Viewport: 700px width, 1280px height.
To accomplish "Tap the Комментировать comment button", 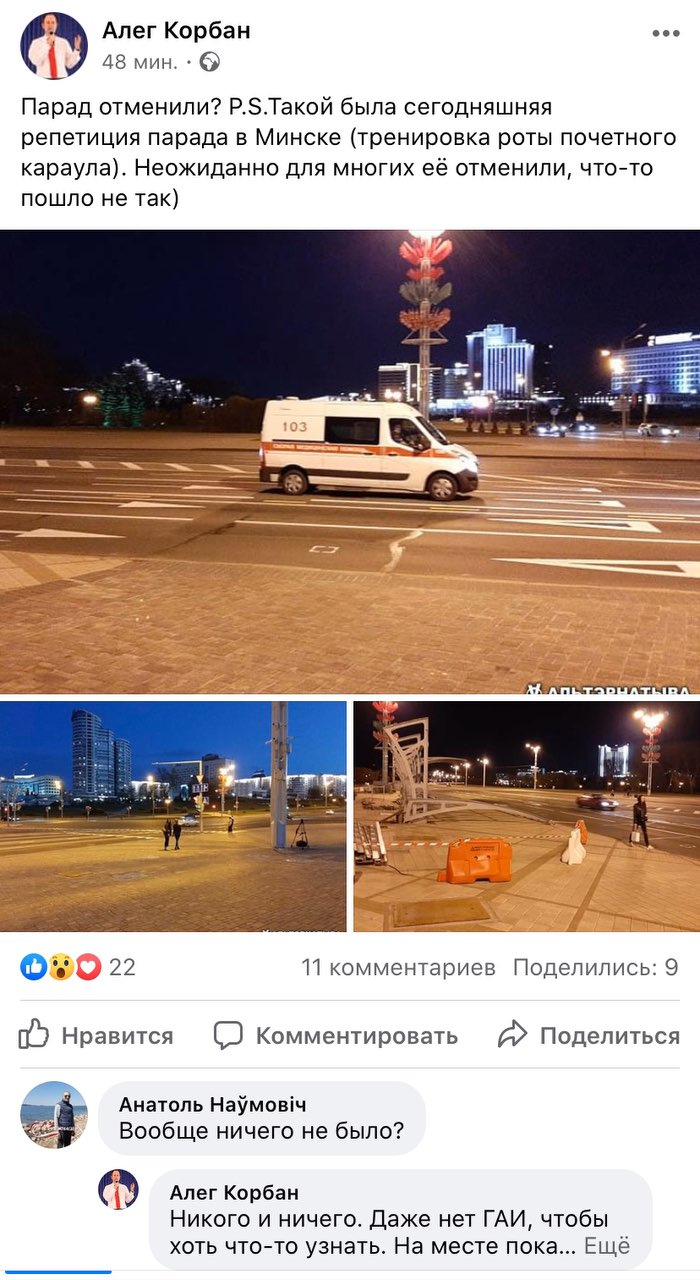I will pyautogui.click(x=336, y=1035).
